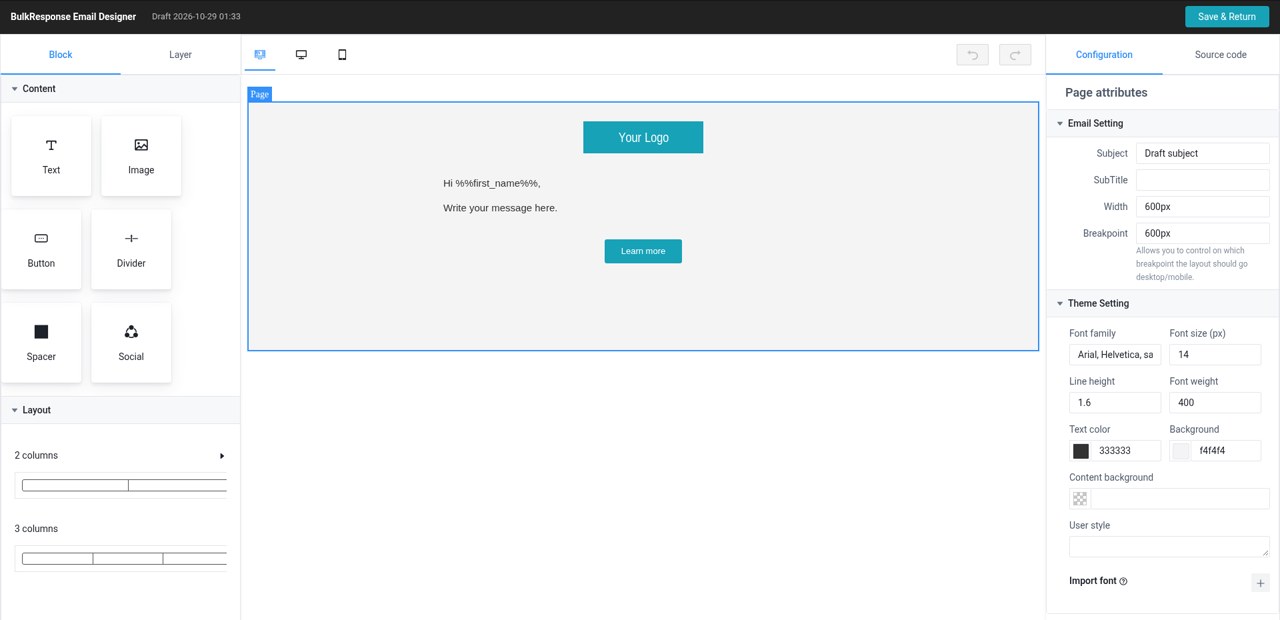Select the Your Logo block
Screen dimensions: 1280x620
[x=643, y=137]
